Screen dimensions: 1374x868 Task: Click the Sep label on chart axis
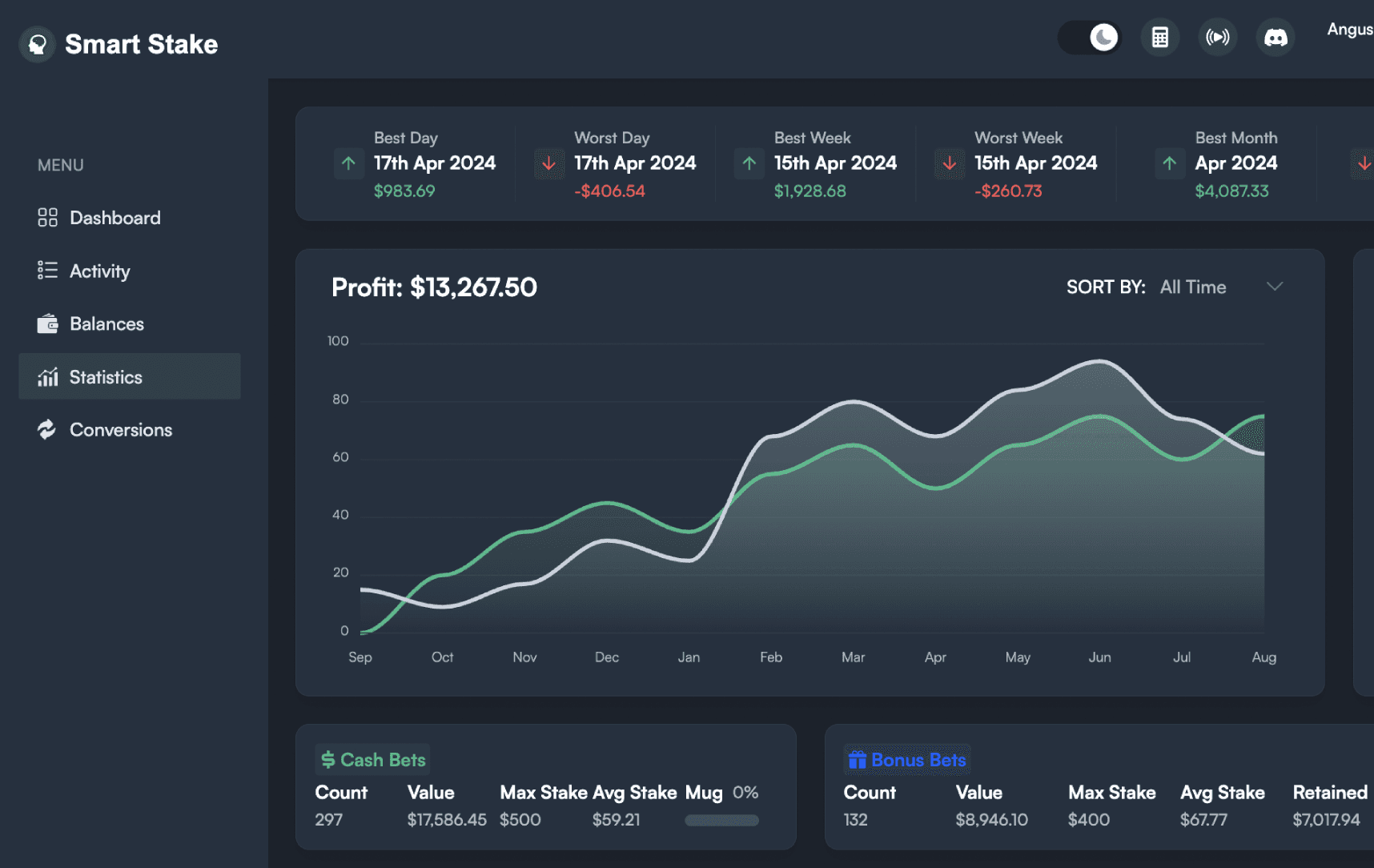[x=360, y=657]
